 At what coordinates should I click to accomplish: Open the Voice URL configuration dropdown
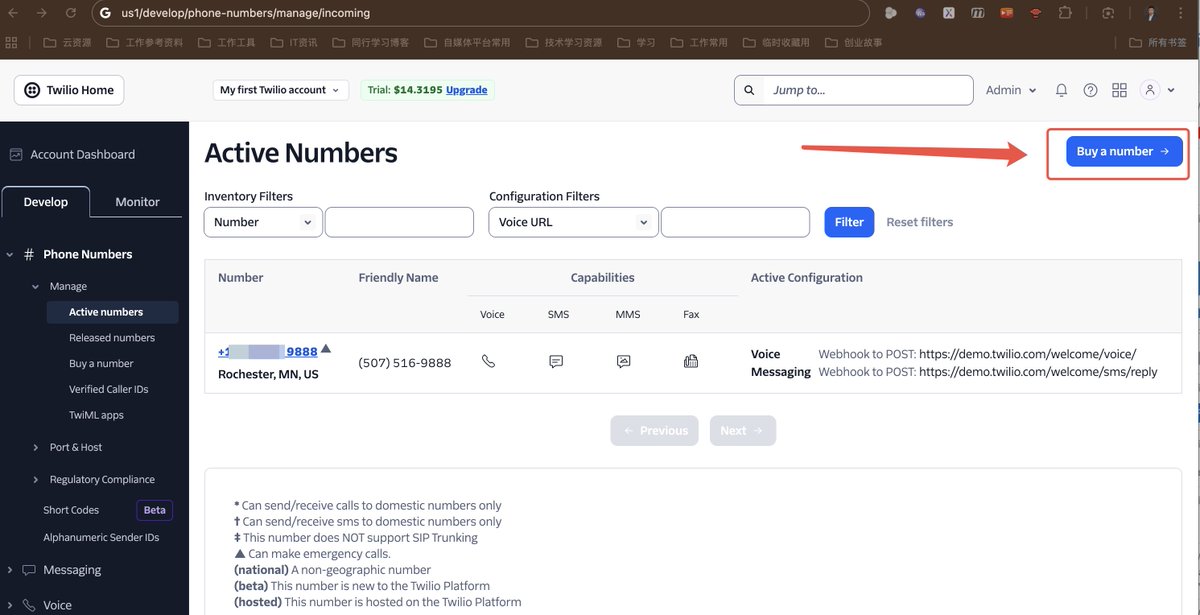click(x=573, y=222)
